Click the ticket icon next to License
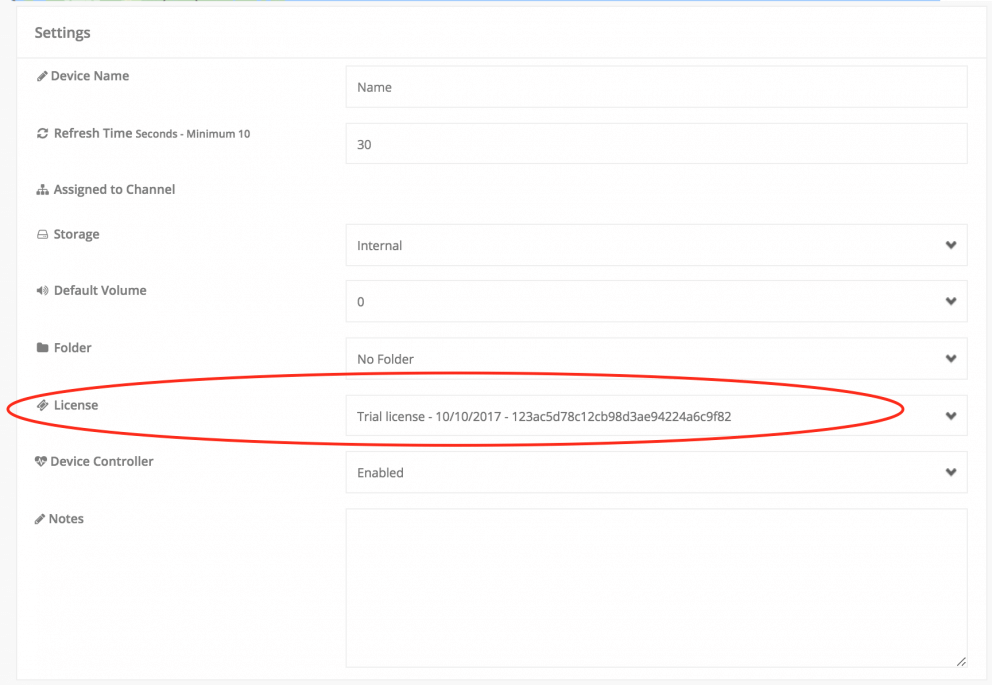This screenshot has width=992, height=685. [x=42, y=405]
